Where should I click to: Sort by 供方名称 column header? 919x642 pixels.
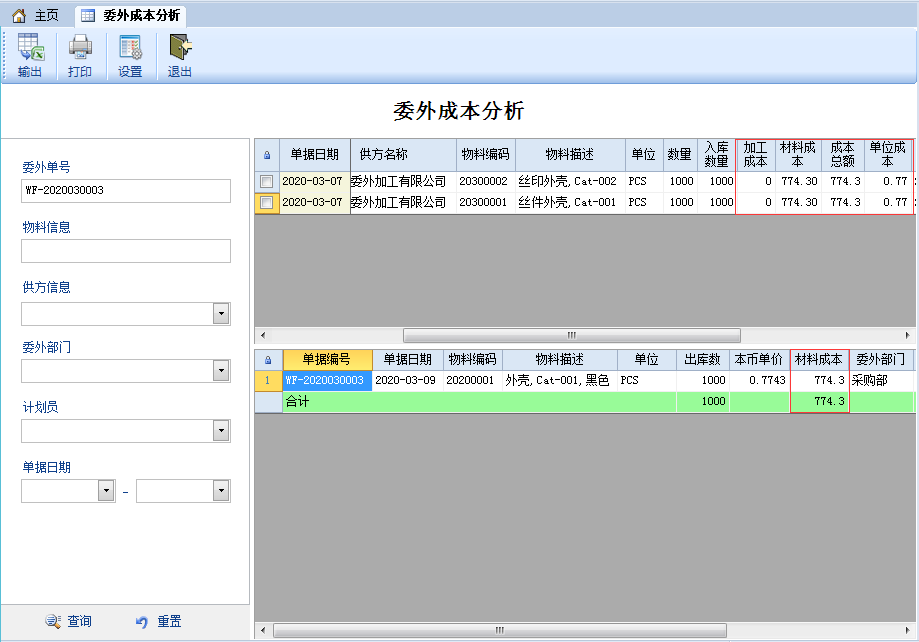[x=403, y=155]
